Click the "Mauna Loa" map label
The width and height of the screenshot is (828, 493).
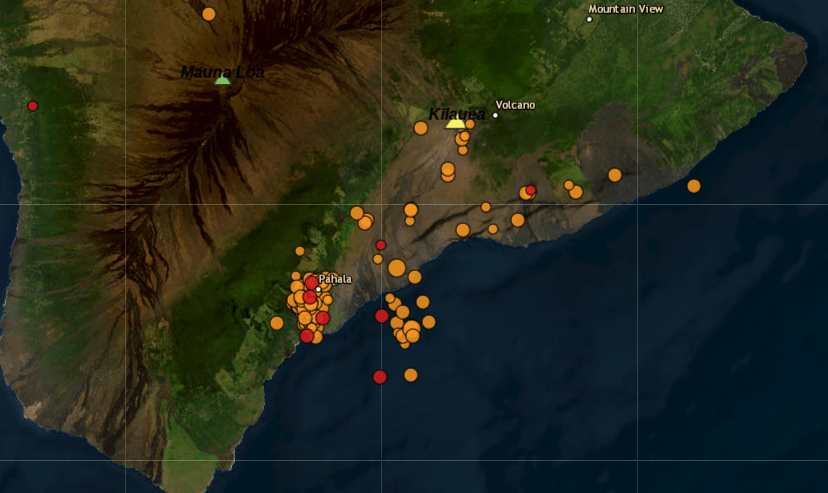[222, 72]
